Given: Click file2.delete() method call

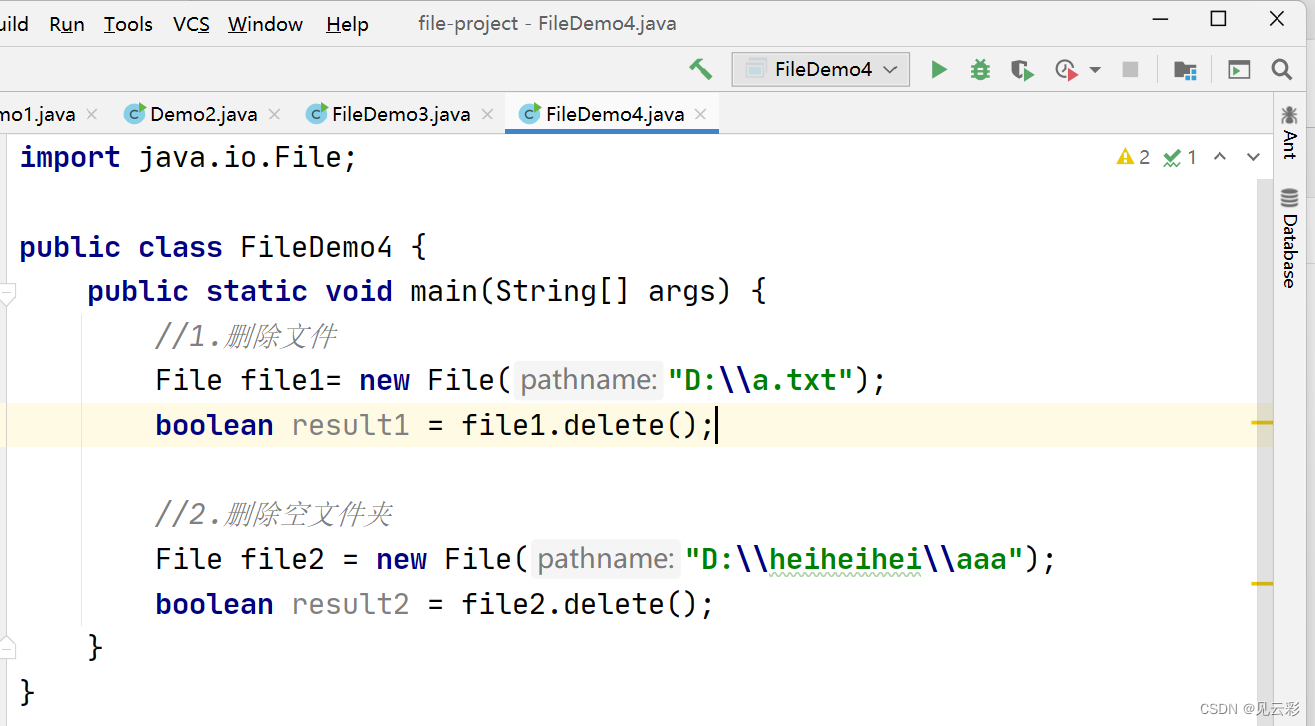Looking at the screenshot, I should coord(587,604).
